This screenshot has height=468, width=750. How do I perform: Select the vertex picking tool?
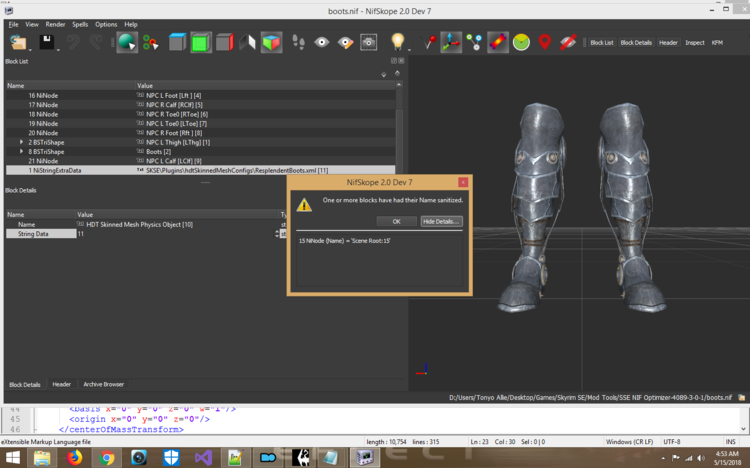(151, 43)
